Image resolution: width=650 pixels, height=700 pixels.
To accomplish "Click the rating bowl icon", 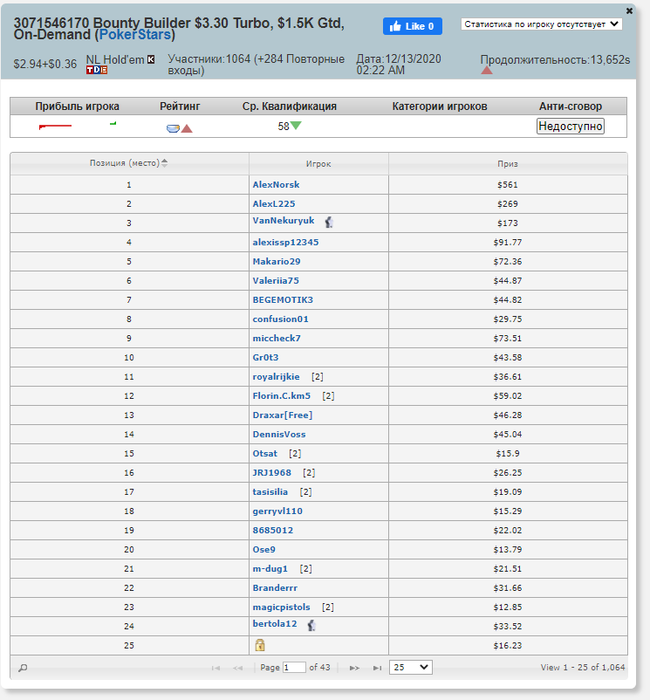I will pos(173,129).
